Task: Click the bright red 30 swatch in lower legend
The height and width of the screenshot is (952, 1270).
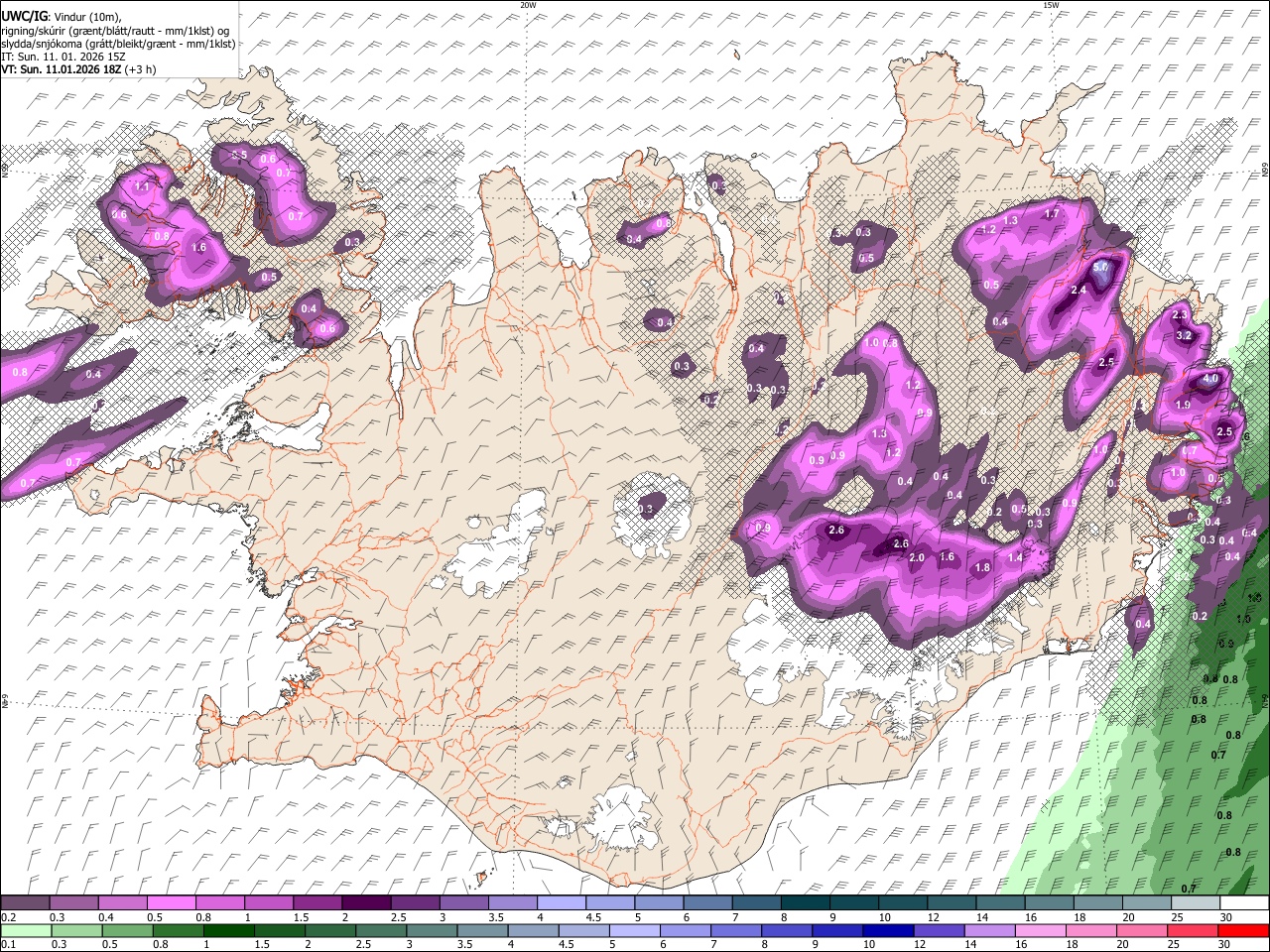Action: (x=1244, y=930)
